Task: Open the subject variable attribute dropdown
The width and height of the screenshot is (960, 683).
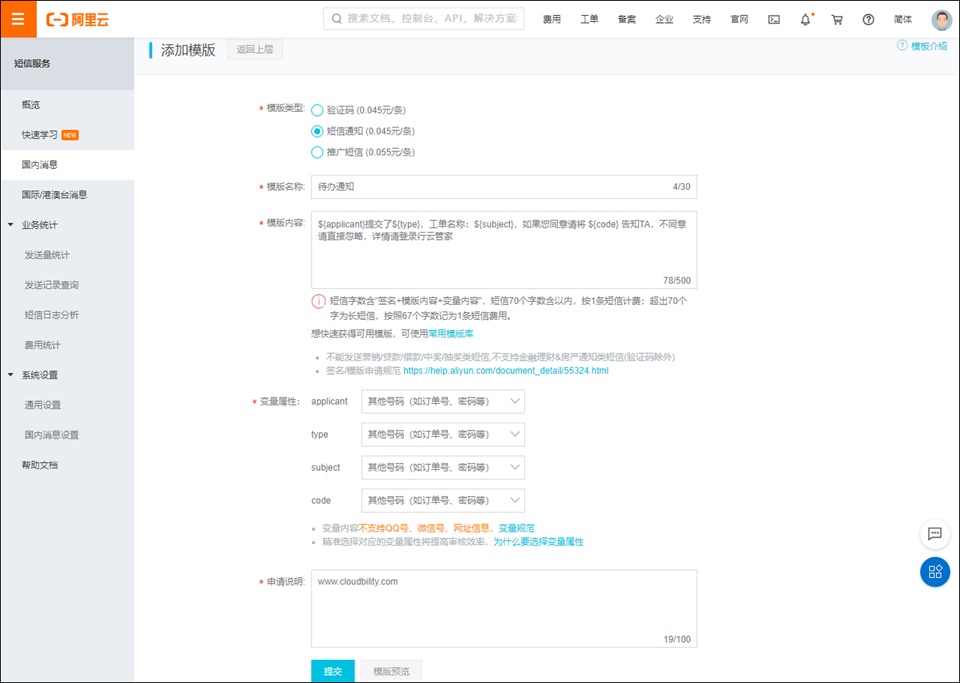Action: point(442,467)
